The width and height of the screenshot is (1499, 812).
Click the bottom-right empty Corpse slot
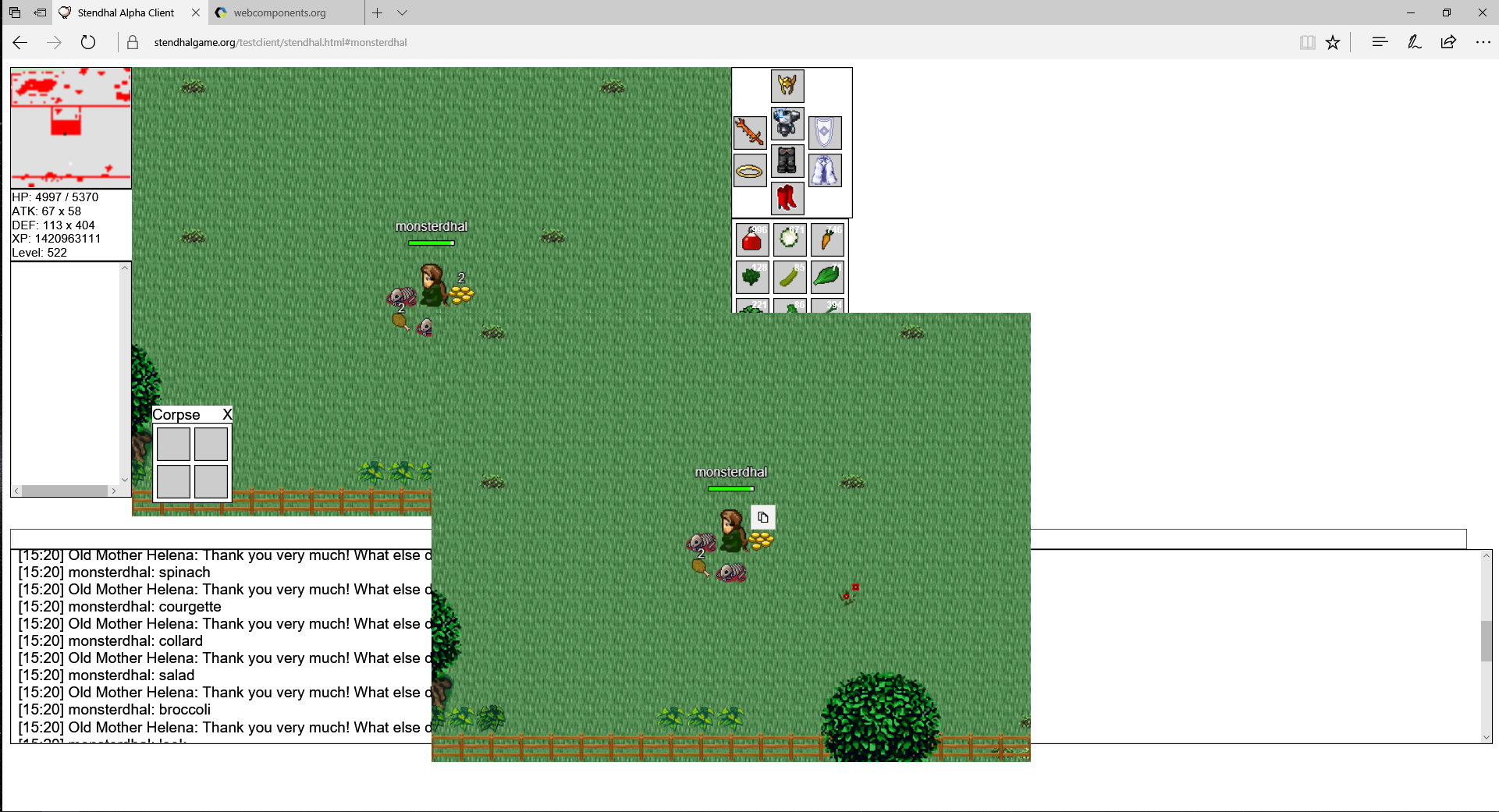pyautogui.click(x=211, y=481)
